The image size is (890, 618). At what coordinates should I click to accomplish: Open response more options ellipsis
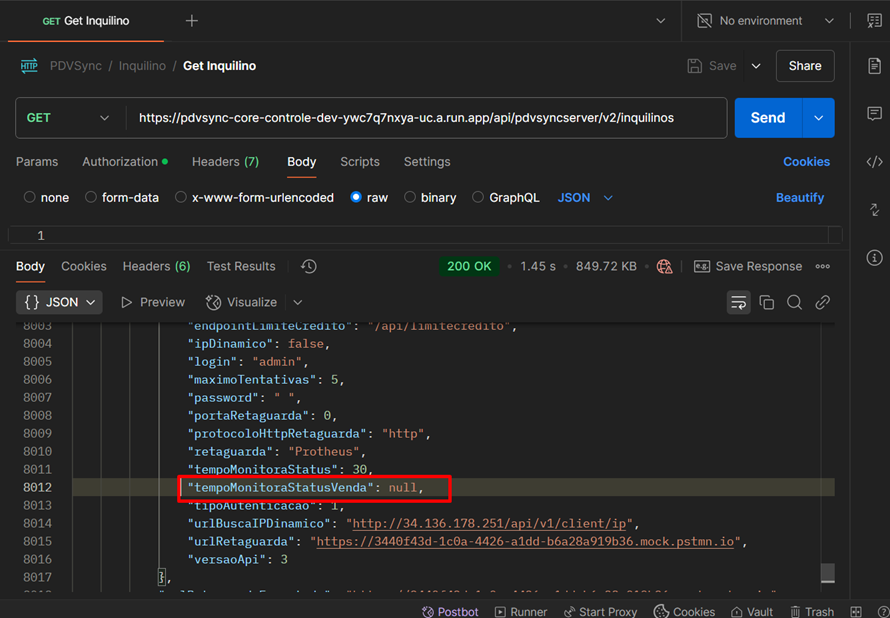[x=822, y=266]
